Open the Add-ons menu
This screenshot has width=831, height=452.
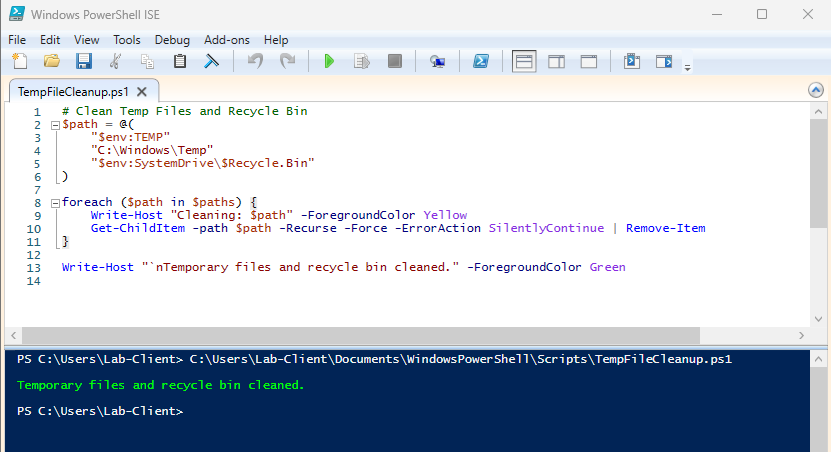227,40
